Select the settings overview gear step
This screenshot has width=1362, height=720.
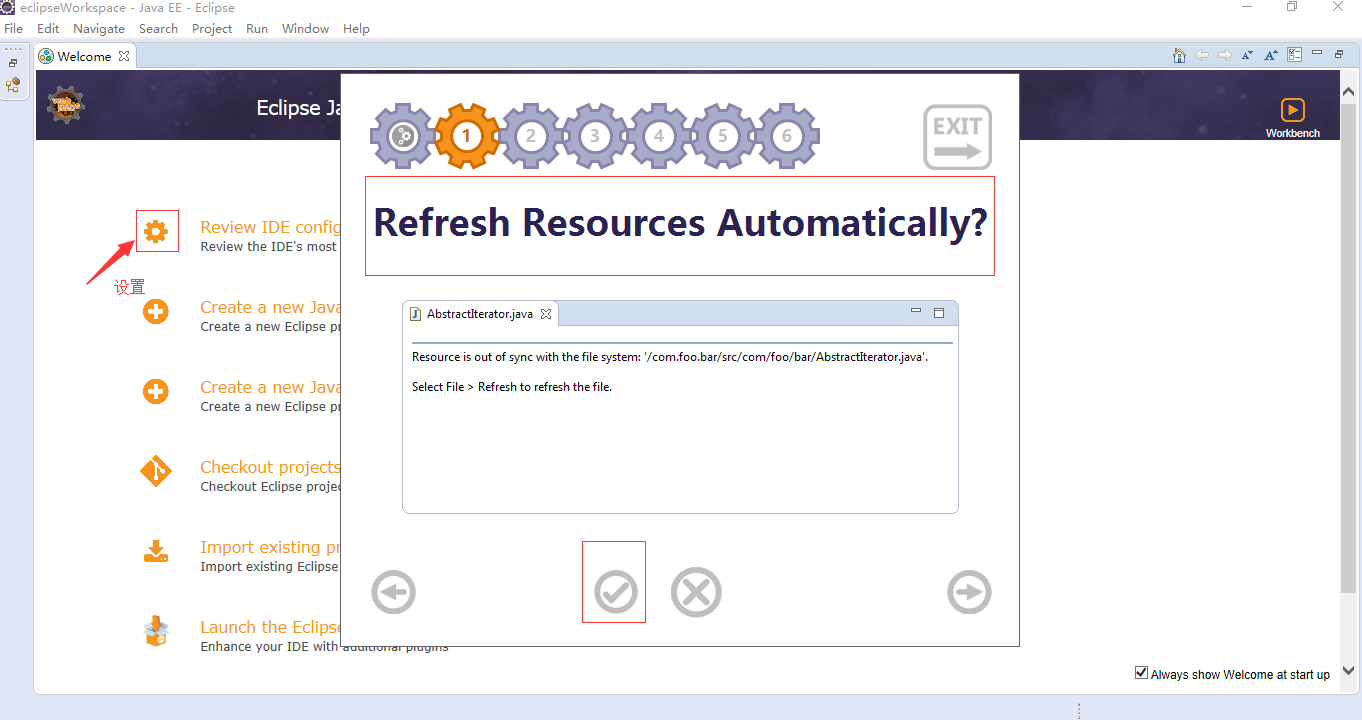[x=402, y=135]
